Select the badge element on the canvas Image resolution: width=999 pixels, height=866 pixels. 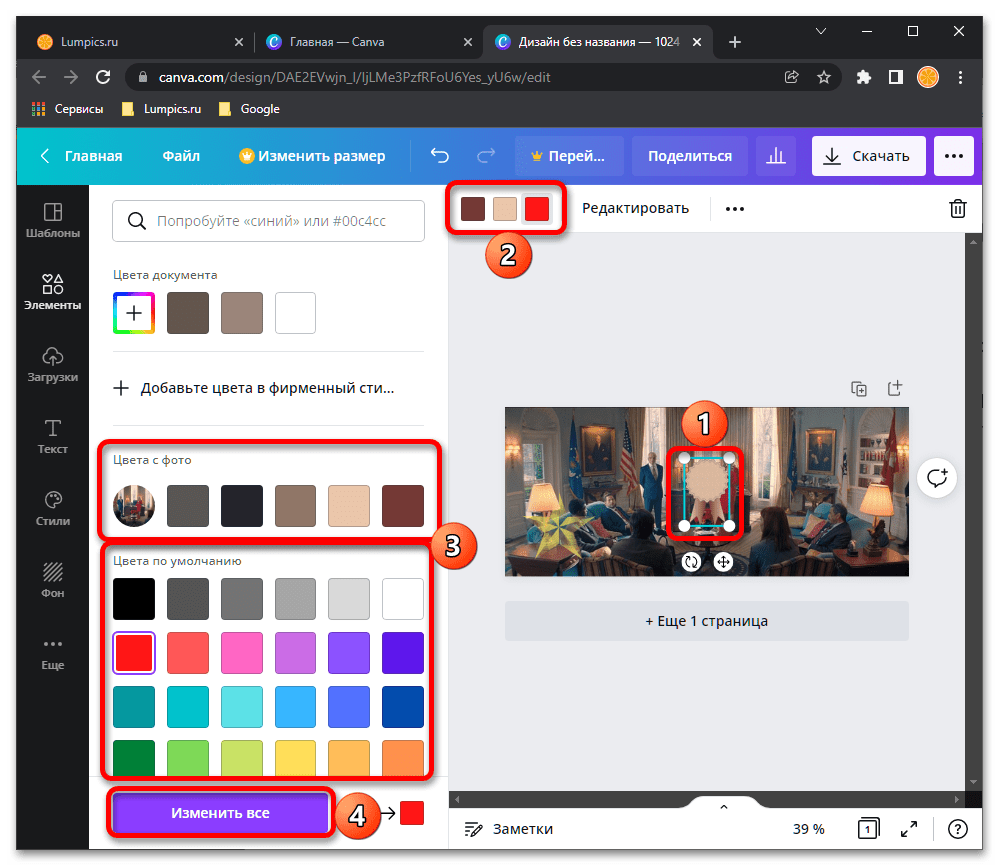pos(707,492)
